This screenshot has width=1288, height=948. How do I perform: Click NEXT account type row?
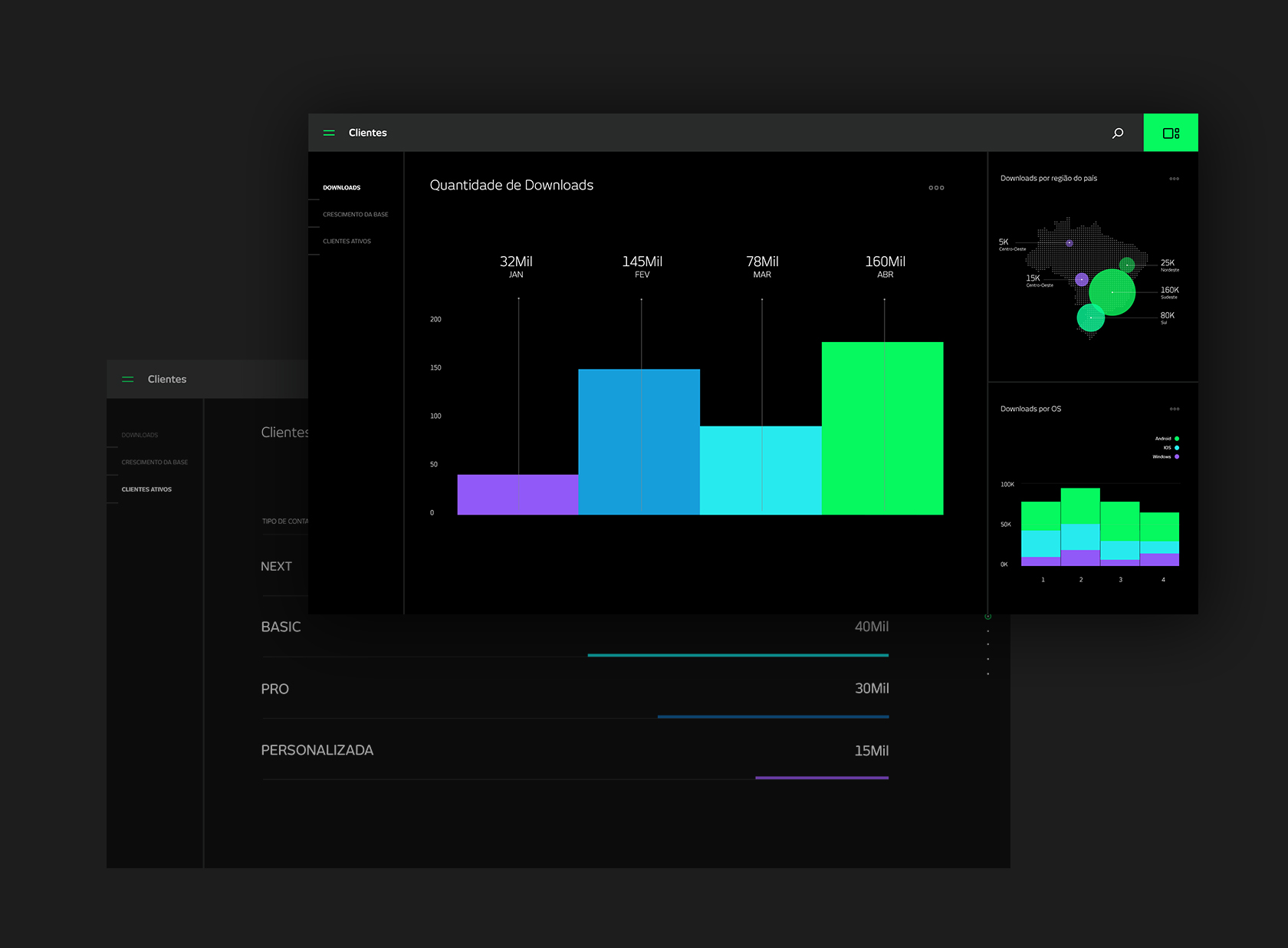[284, 566]
